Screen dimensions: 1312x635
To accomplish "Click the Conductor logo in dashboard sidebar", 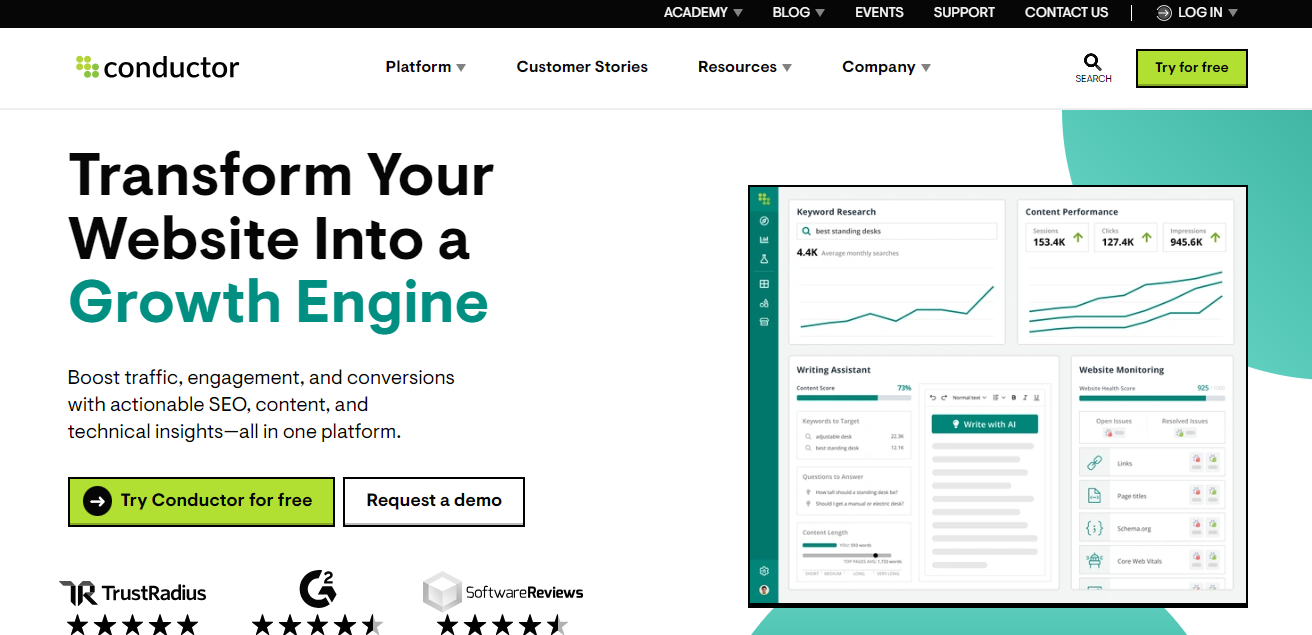I will 764,199.
